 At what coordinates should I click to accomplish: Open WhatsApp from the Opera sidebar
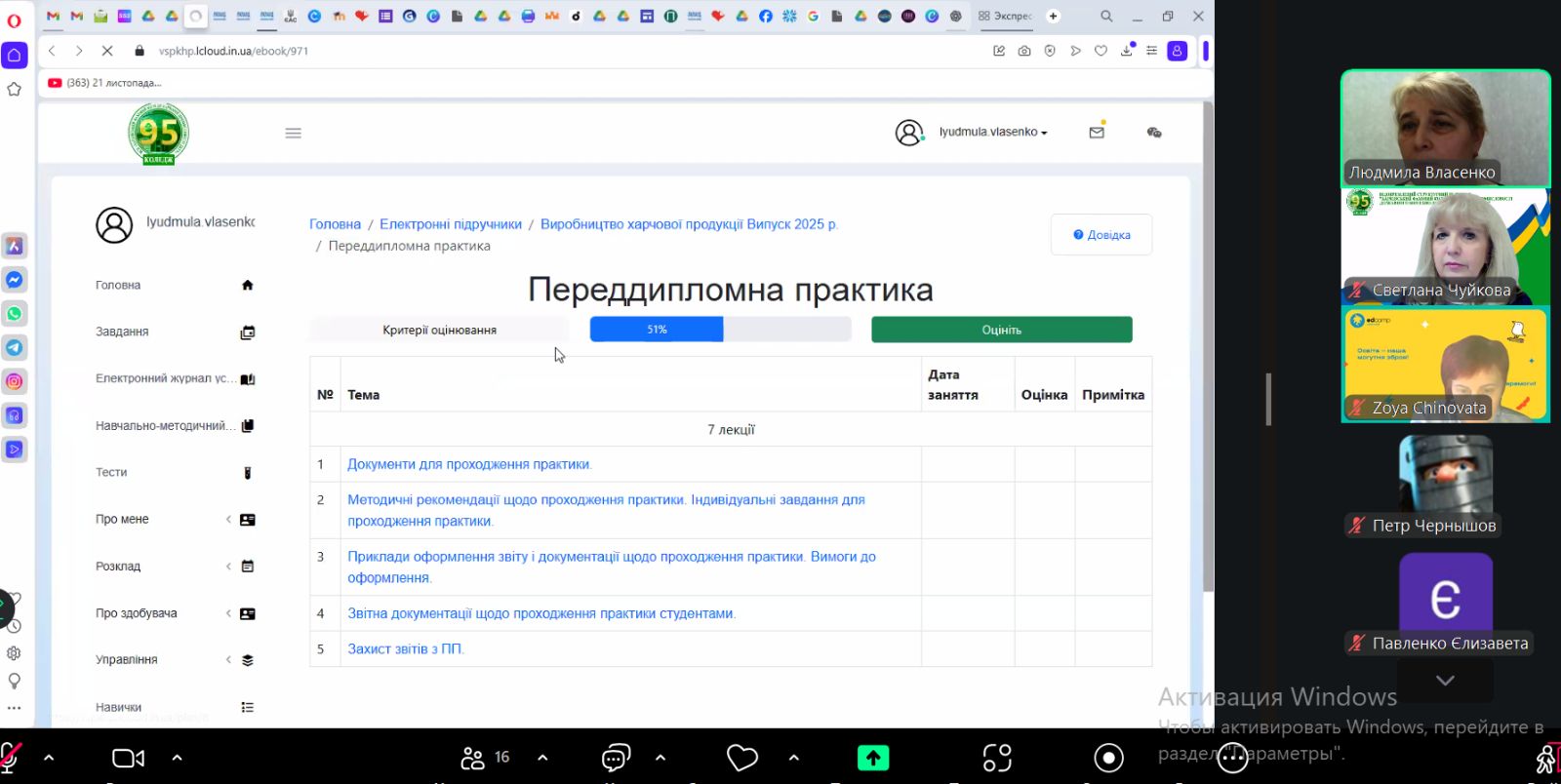coord(15,314)
